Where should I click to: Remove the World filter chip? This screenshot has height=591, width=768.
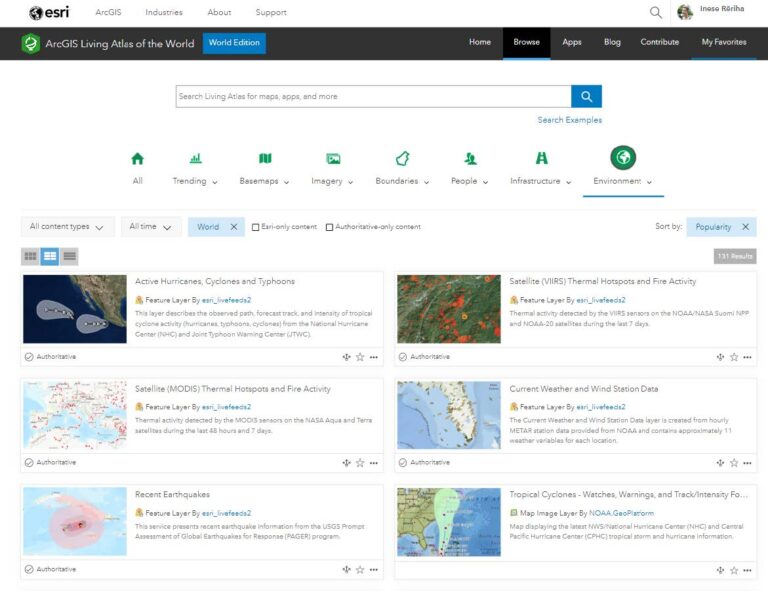click(234, 227)
